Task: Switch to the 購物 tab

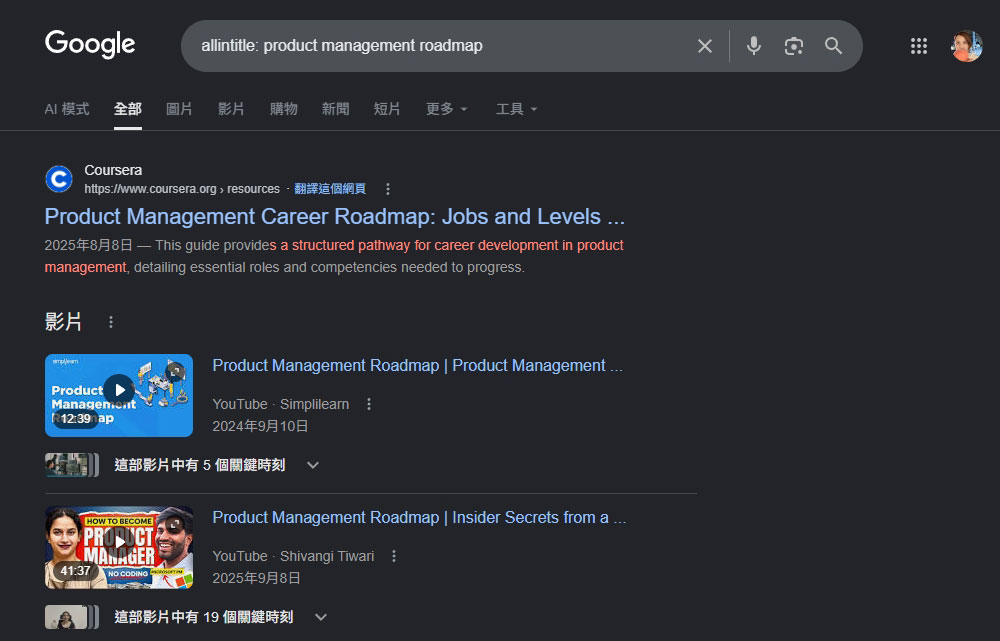Action: coord(283,109)
